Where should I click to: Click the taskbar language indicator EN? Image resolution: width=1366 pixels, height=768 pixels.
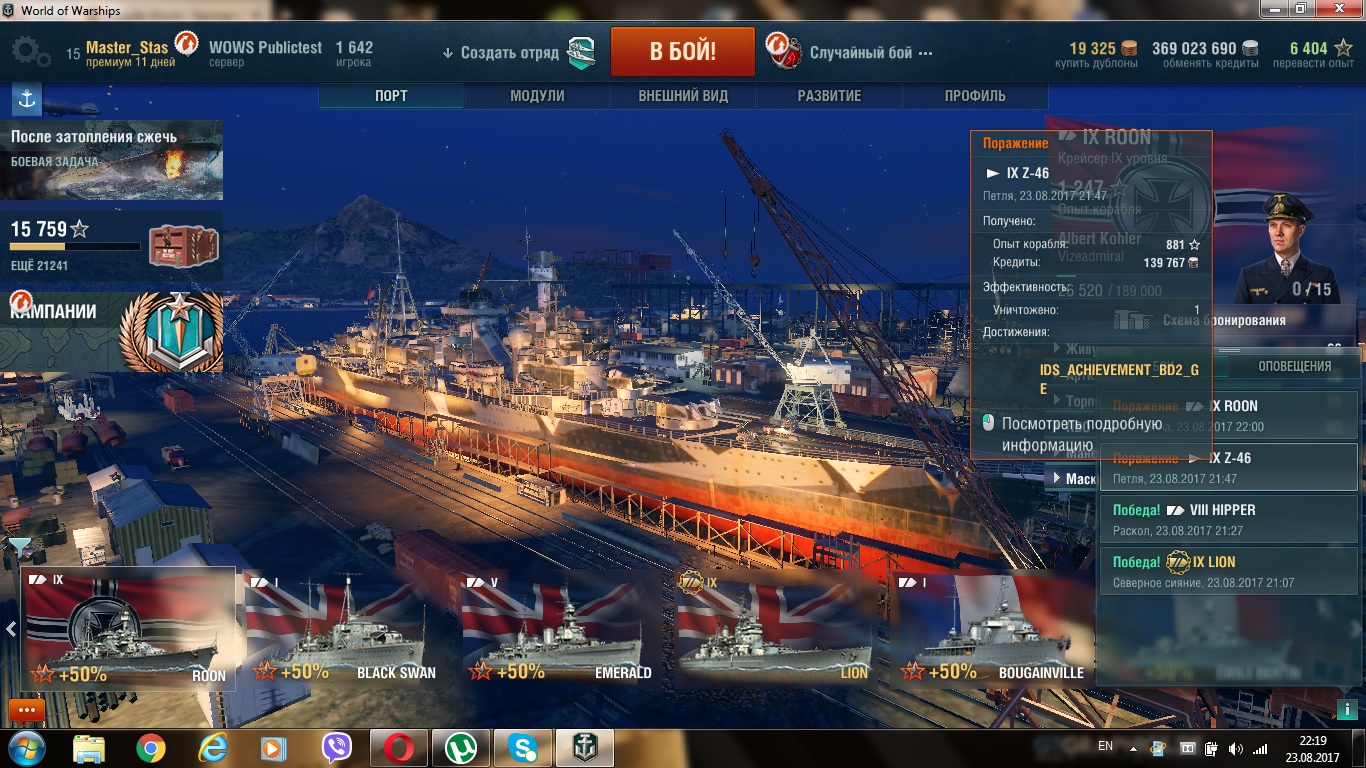pyautogui.click(x=1105, y=746)
